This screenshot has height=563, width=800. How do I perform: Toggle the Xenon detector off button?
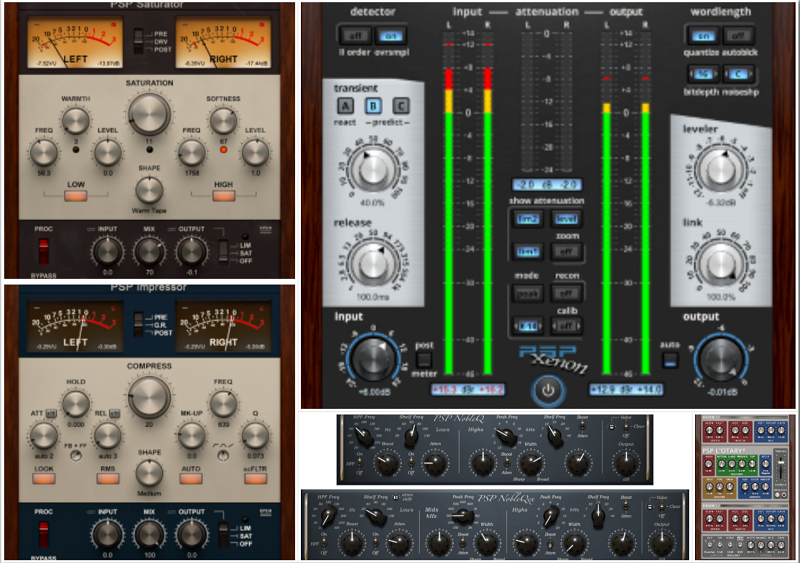(x=355, y=36)
